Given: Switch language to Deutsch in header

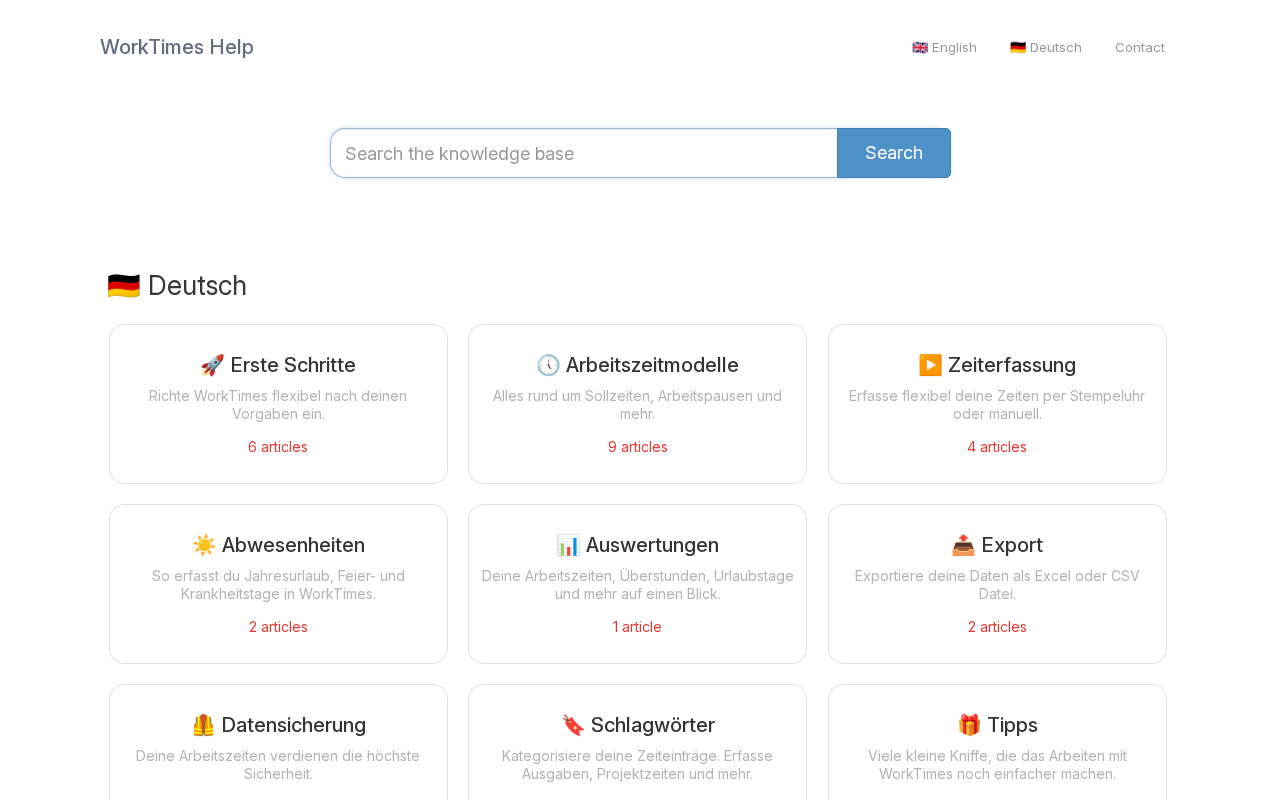Looking at the screenshot, I should click(1045, 47).
